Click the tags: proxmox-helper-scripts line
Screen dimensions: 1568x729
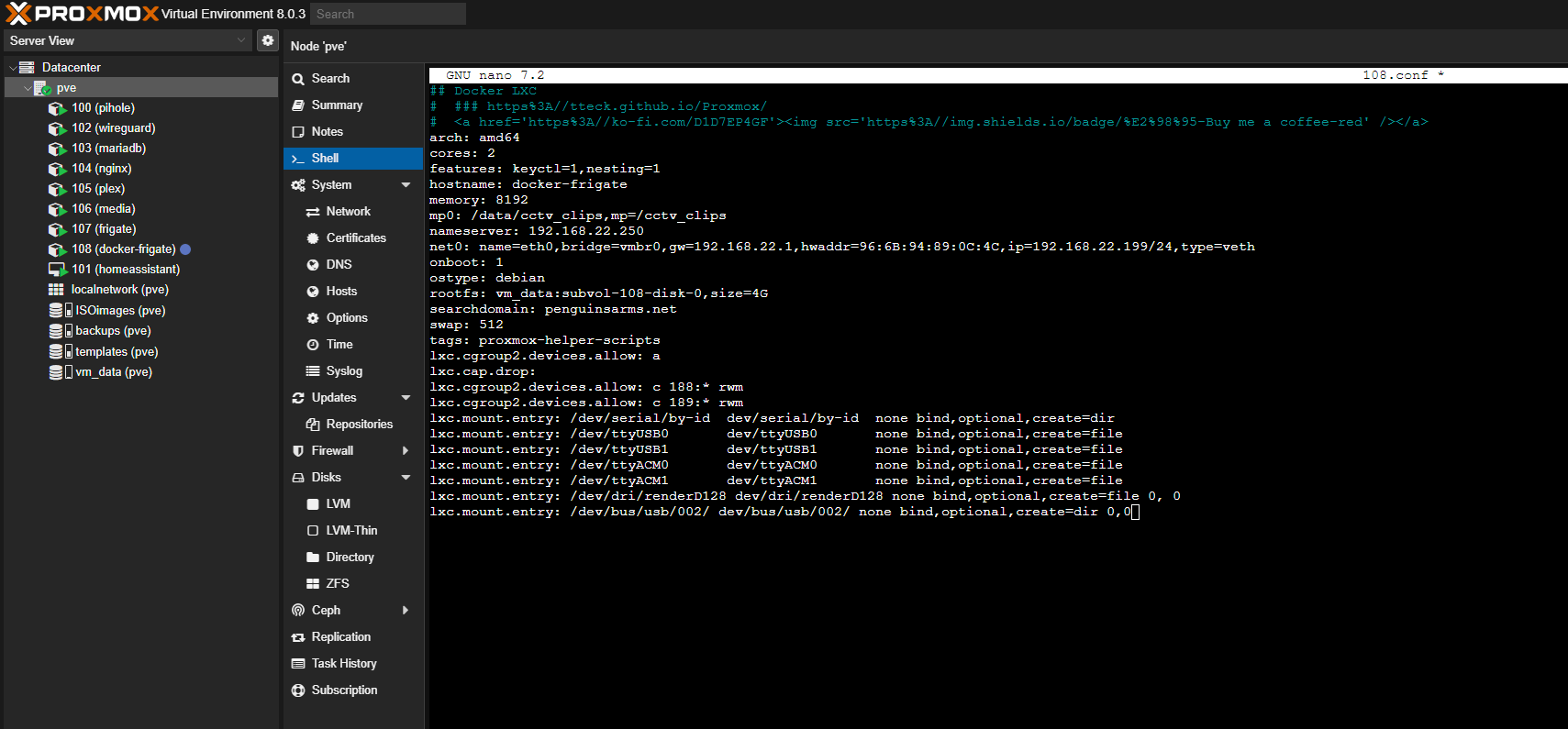tap(545, 340)
